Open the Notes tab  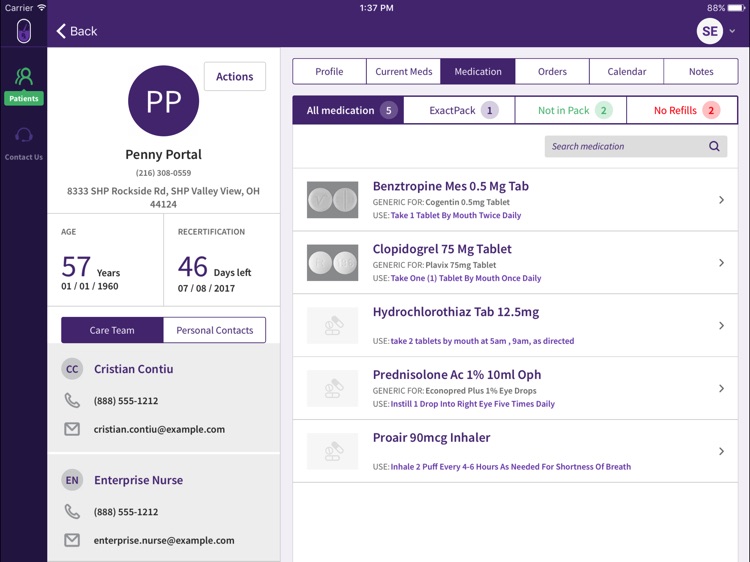(701, 71)
